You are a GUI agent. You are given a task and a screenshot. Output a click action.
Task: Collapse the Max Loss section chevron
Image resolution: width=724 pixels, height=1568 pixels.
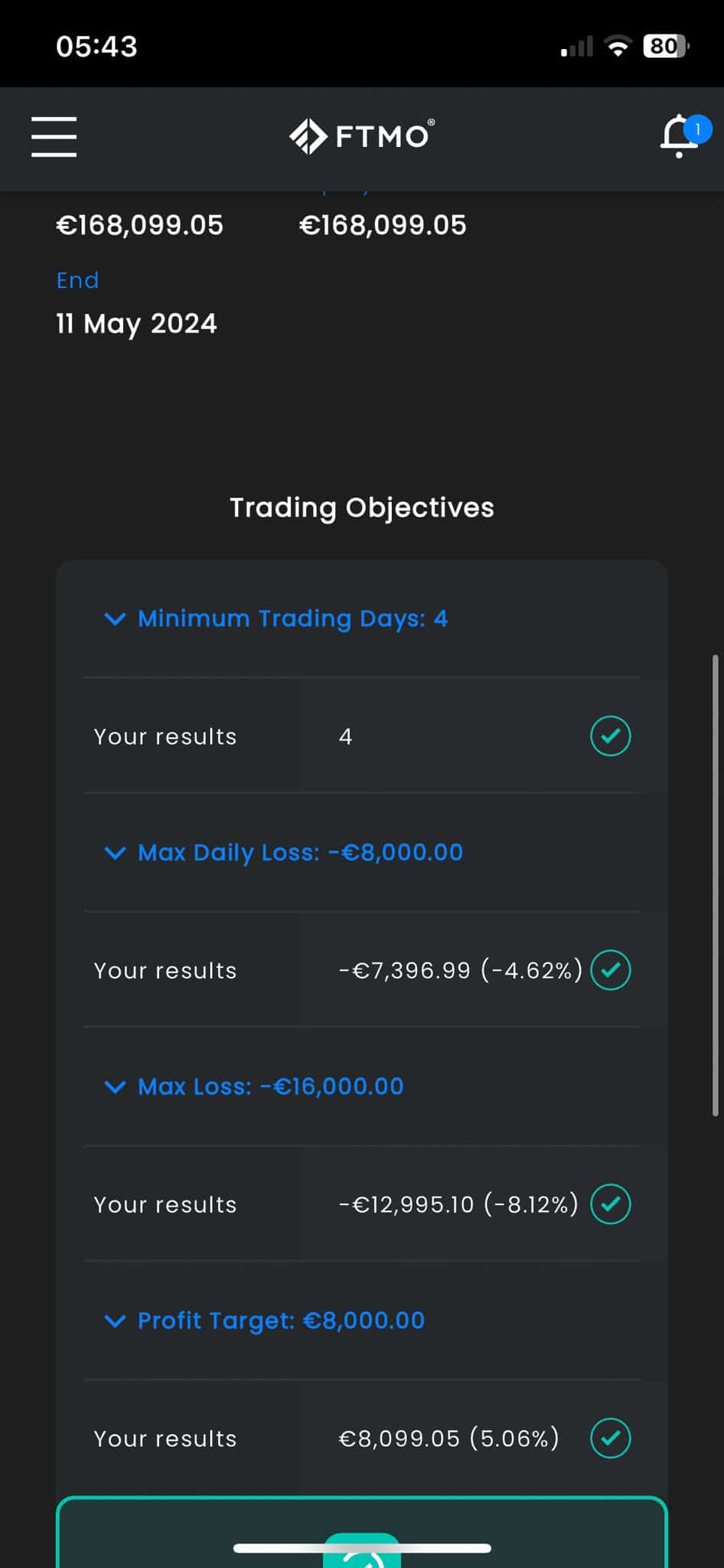[x=115, y=1086]
